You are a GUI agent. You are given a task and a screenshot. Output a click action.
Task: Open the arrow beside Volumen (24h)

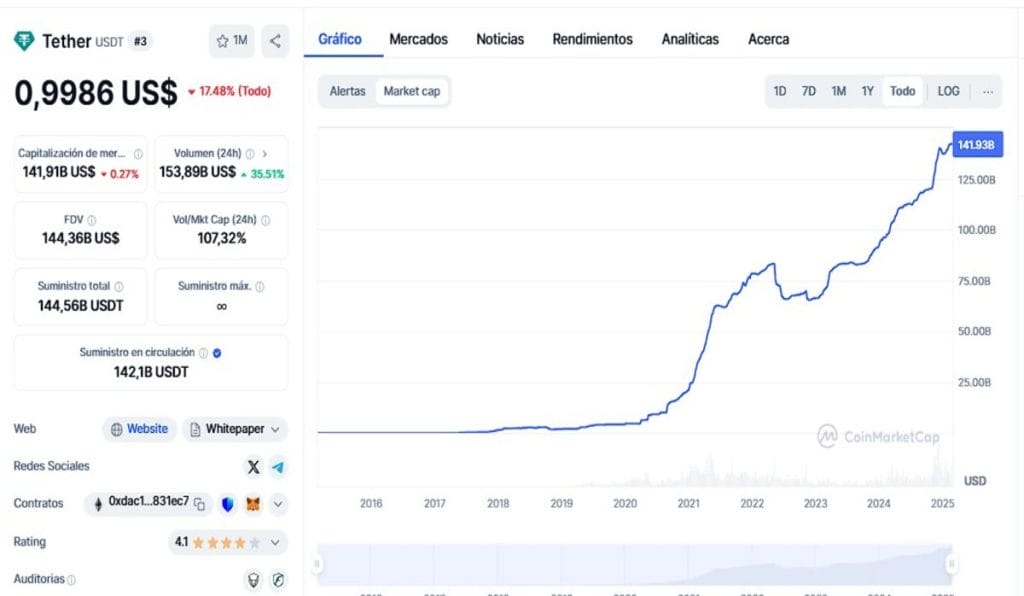(264, 154)
